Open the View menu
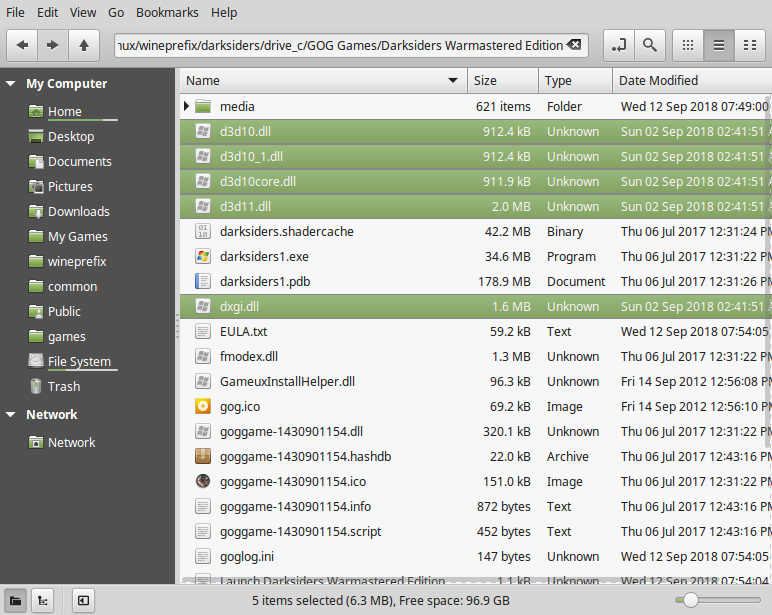 [x=83, y=12]
